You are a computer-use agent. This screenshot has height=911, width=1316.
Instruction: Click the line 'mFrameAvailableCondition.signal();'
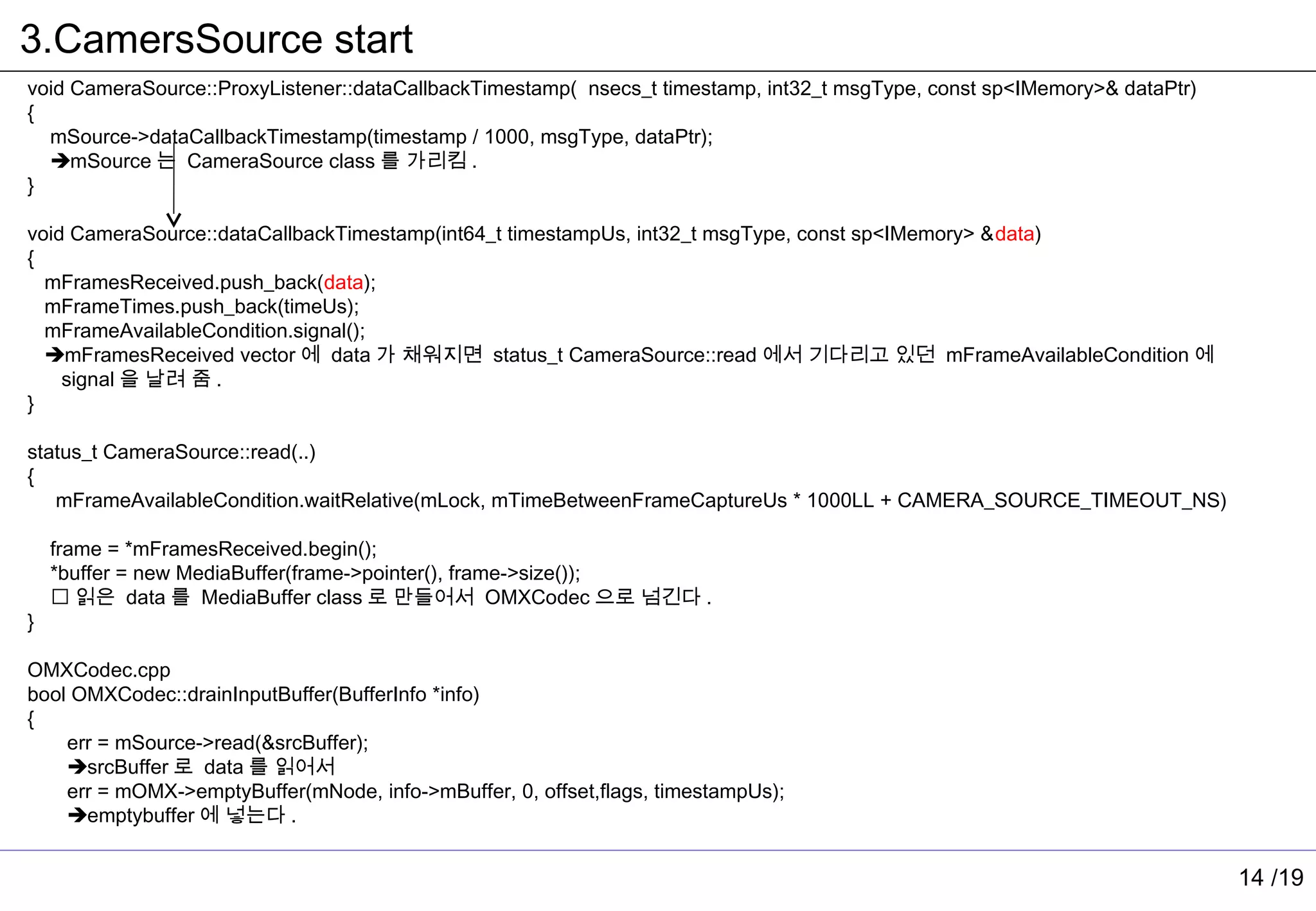click(204, 331)
